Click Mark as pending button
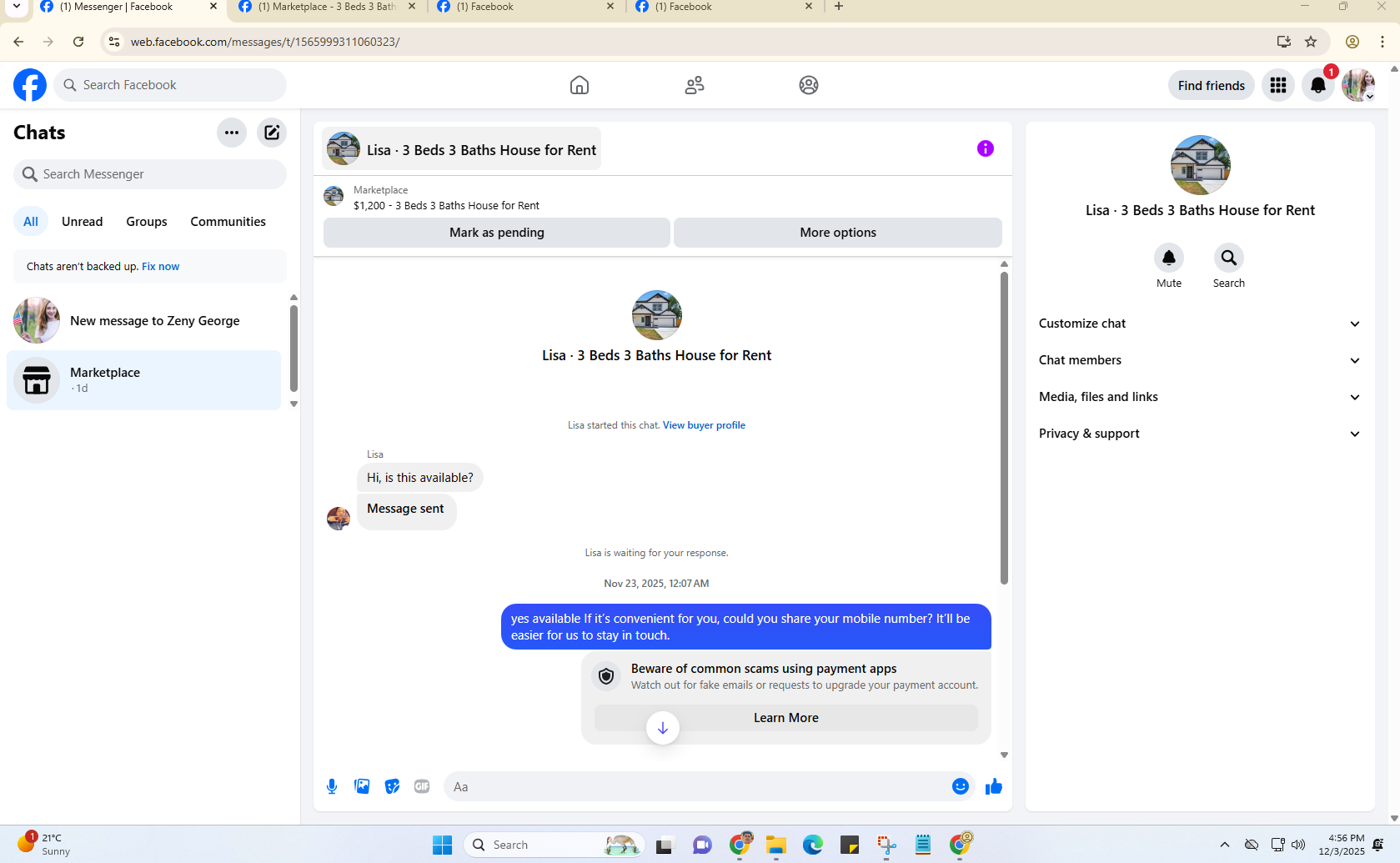Screen dimensions: 1400x863 [497, 233]
